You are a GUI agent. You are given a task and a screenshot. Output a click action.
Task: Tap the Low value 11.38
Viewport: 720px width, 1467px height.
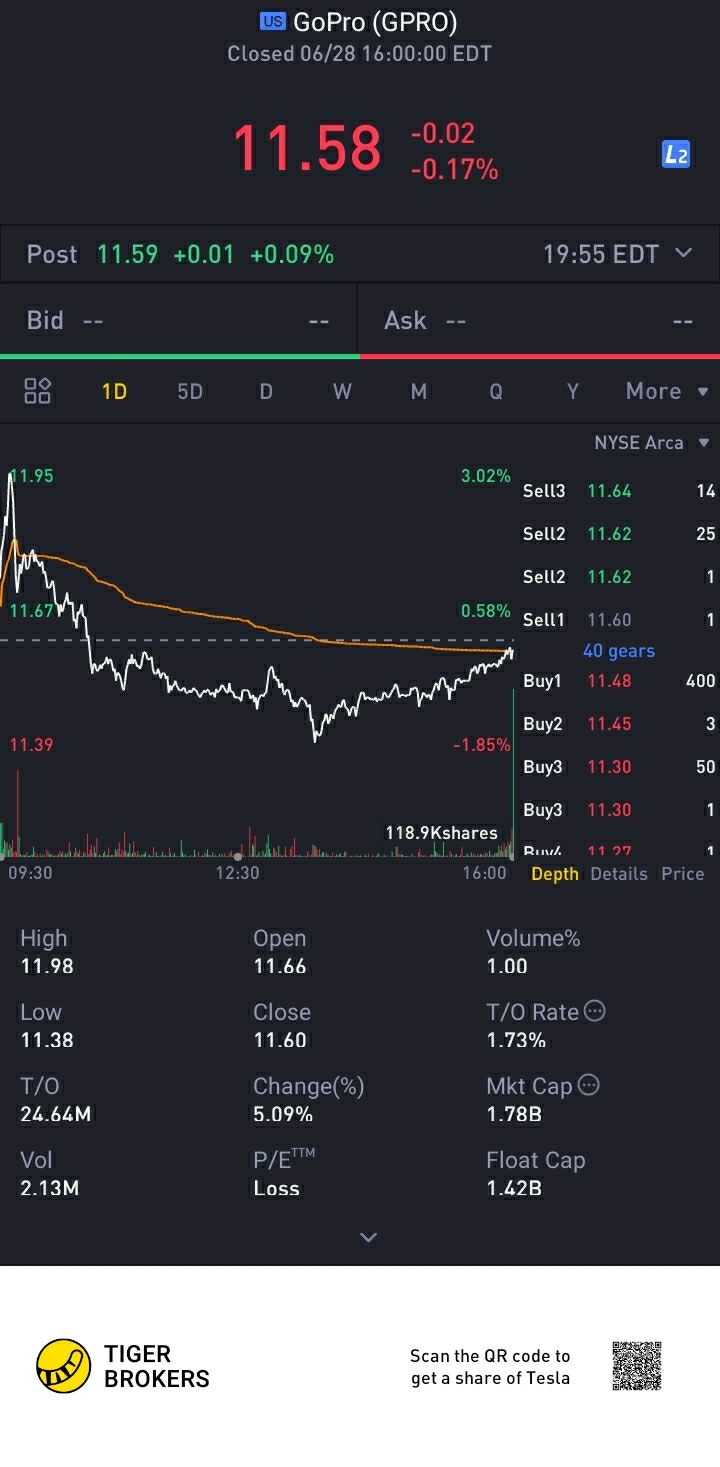coord(47,1040)
